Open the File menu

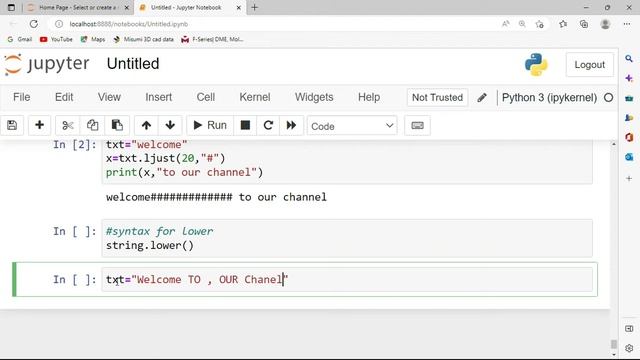22,97
